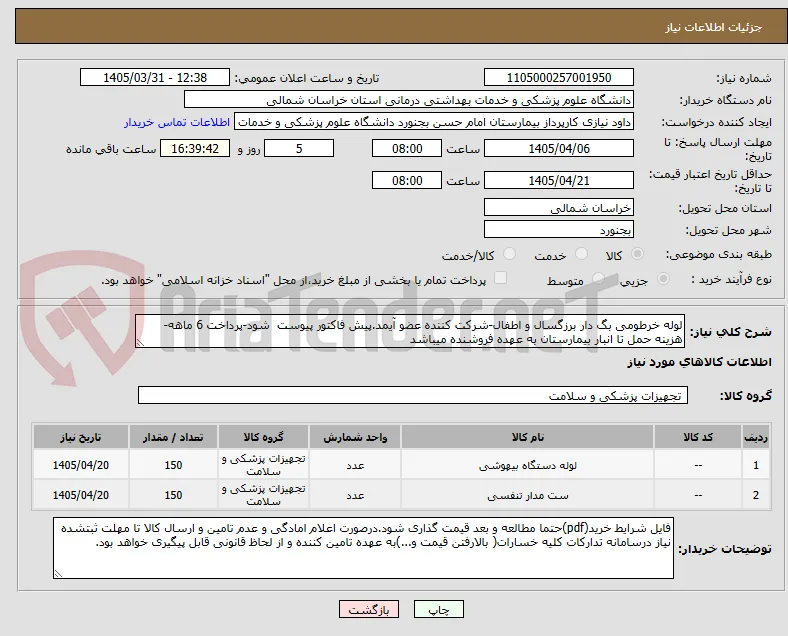Screen dimensions: 788x636
Task: Click the تاریخ نیاز column header
Action: point(81,437)
